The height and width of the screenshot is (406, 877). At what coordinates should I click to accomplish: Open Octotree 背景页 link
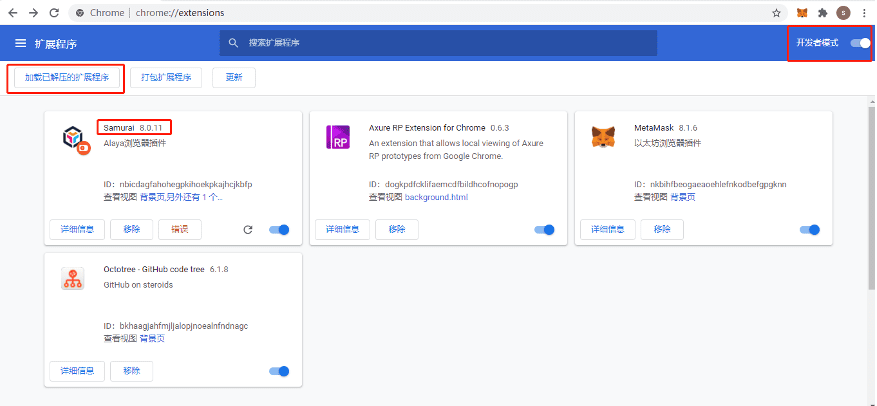click(x=152, y=338)
